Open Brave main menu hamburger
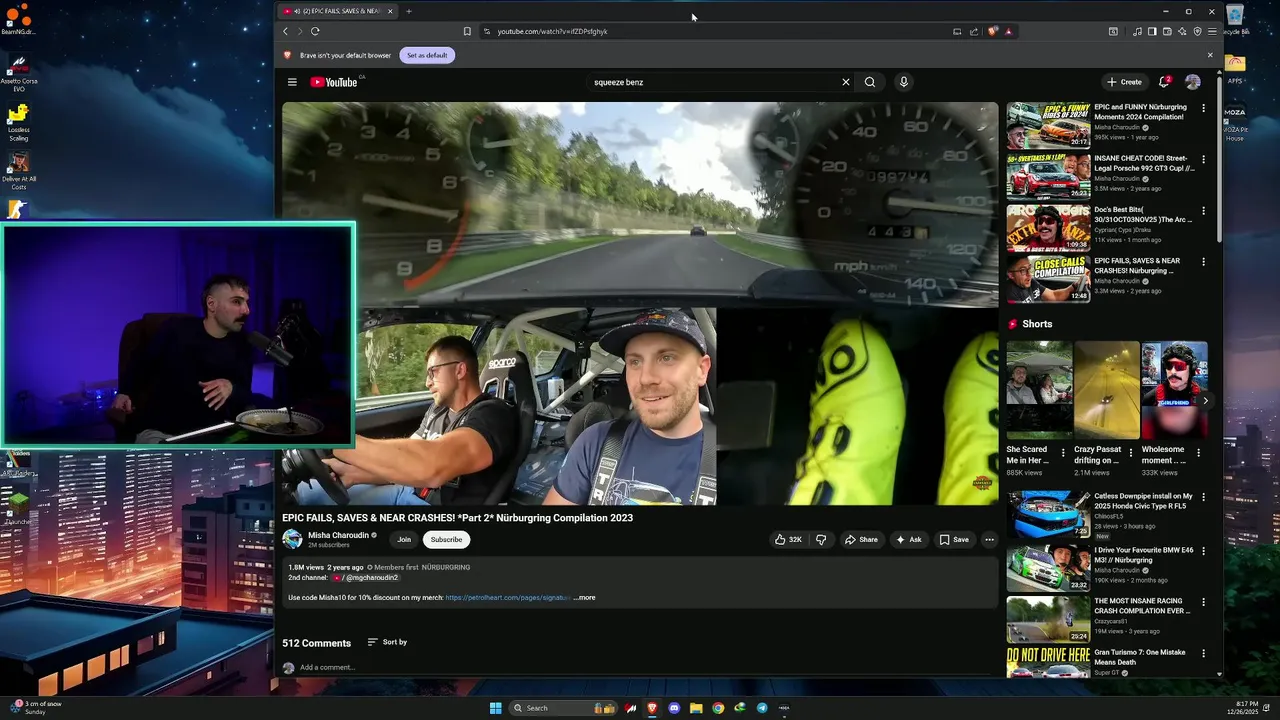Screen dimensions: 1280x720 click(x=1212, y=31)
